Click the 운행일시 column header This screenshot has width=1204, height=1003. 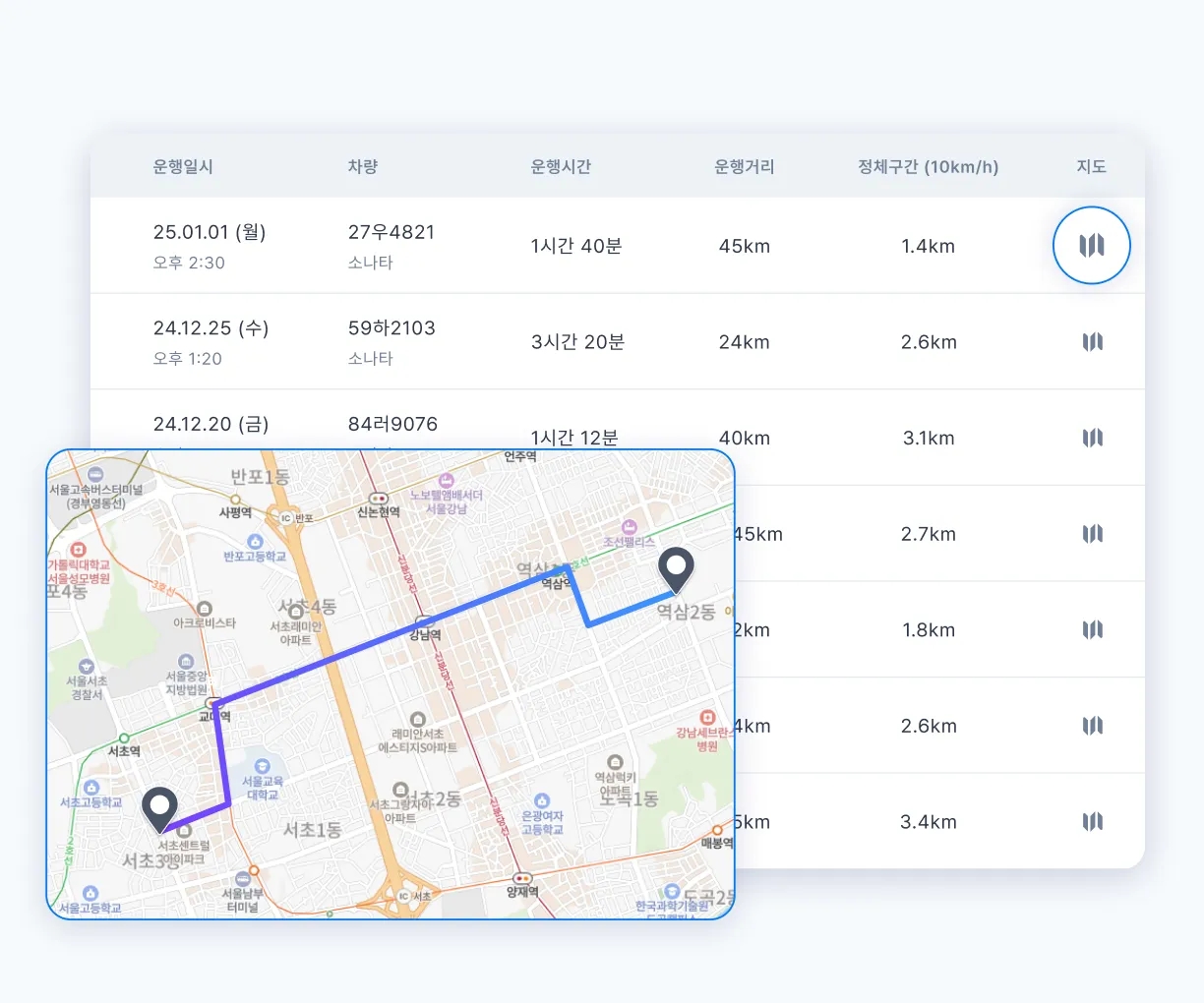pyautogui.click(x=183, y=166)
